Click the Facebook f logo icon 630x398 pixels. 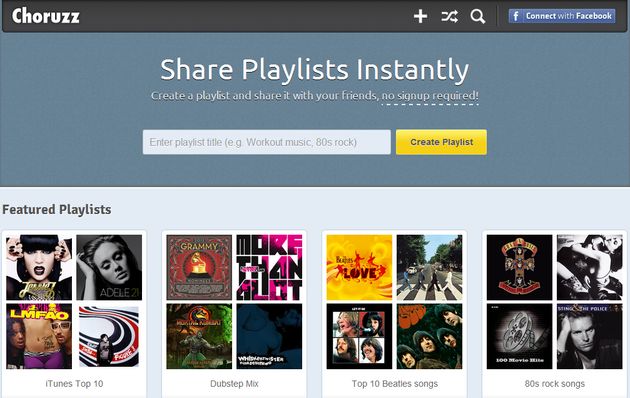pyautogui.click(x=515, y=16)
